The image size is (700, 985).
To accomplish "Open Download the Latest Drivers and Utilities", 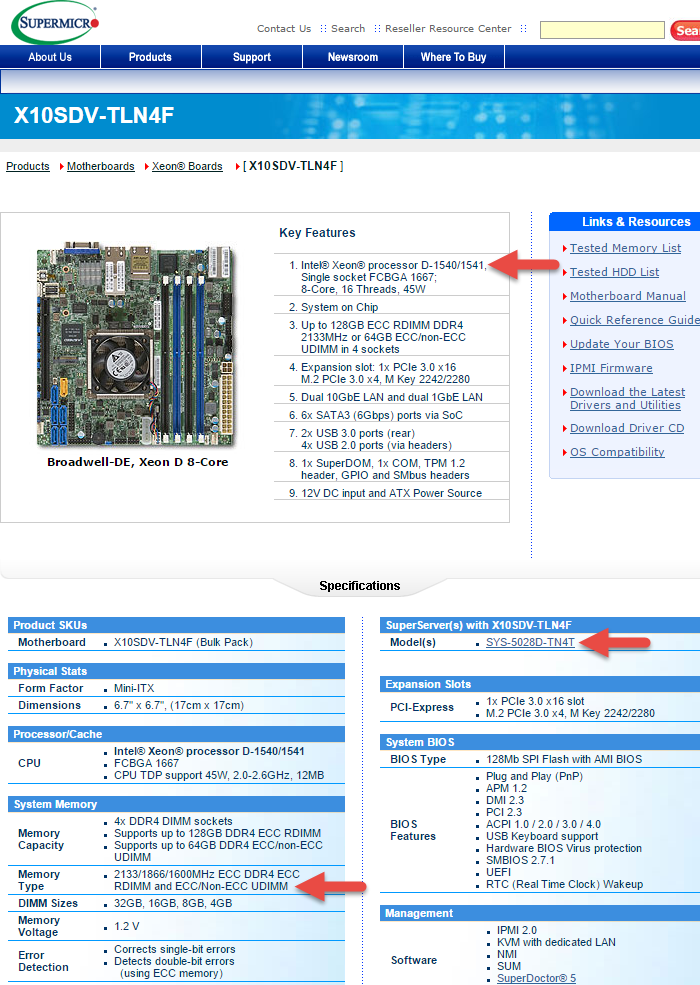I will tap(627, 398).
